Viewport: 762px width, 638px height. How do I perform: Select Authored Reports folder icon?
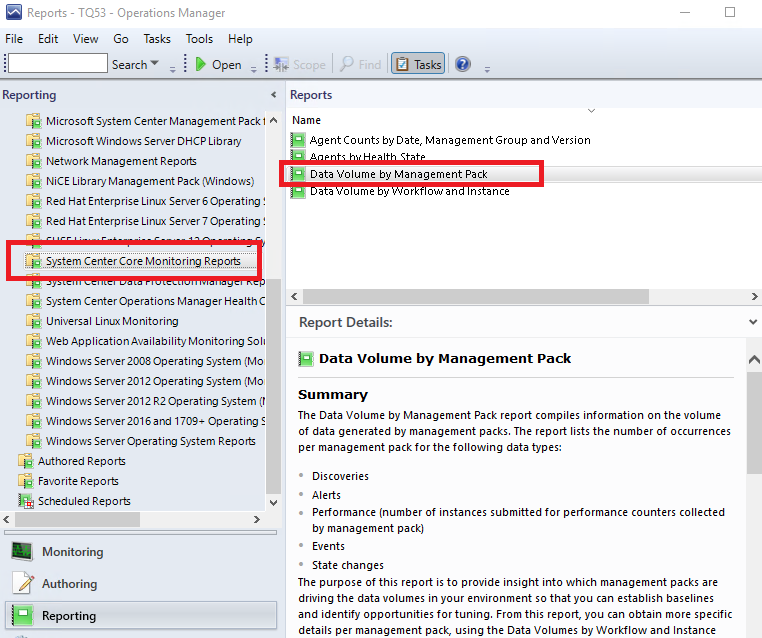(25, 461)
